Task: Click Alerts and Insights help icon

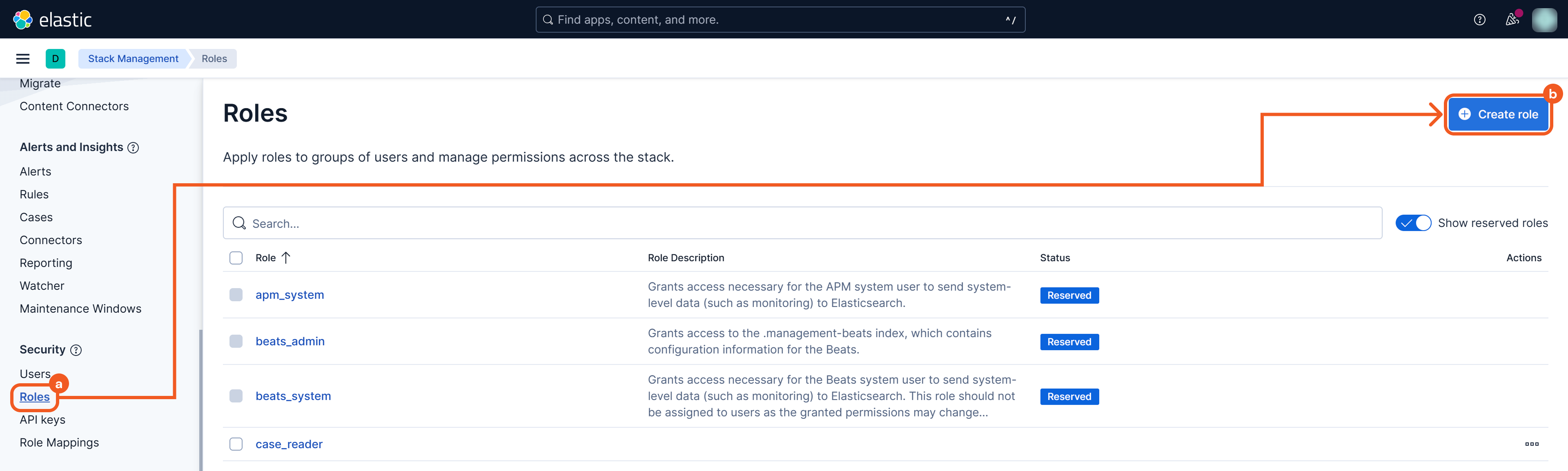Action: [x=133, y=147]
